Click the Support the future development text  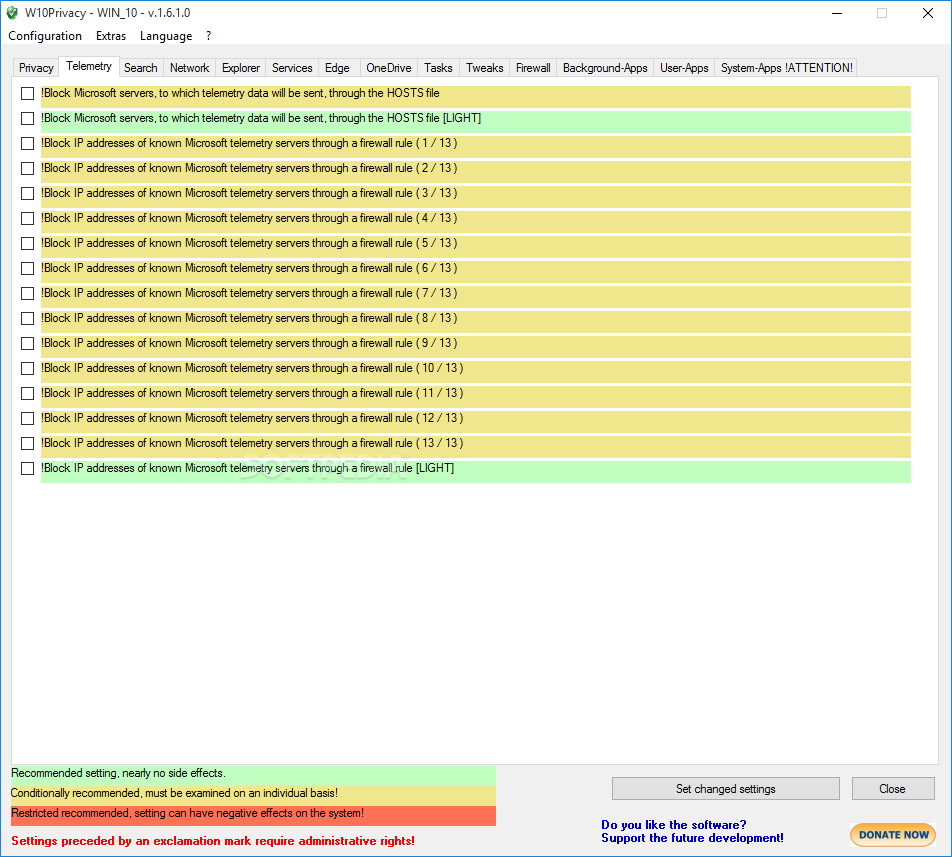pyautogui.click(x=692, y=838)
